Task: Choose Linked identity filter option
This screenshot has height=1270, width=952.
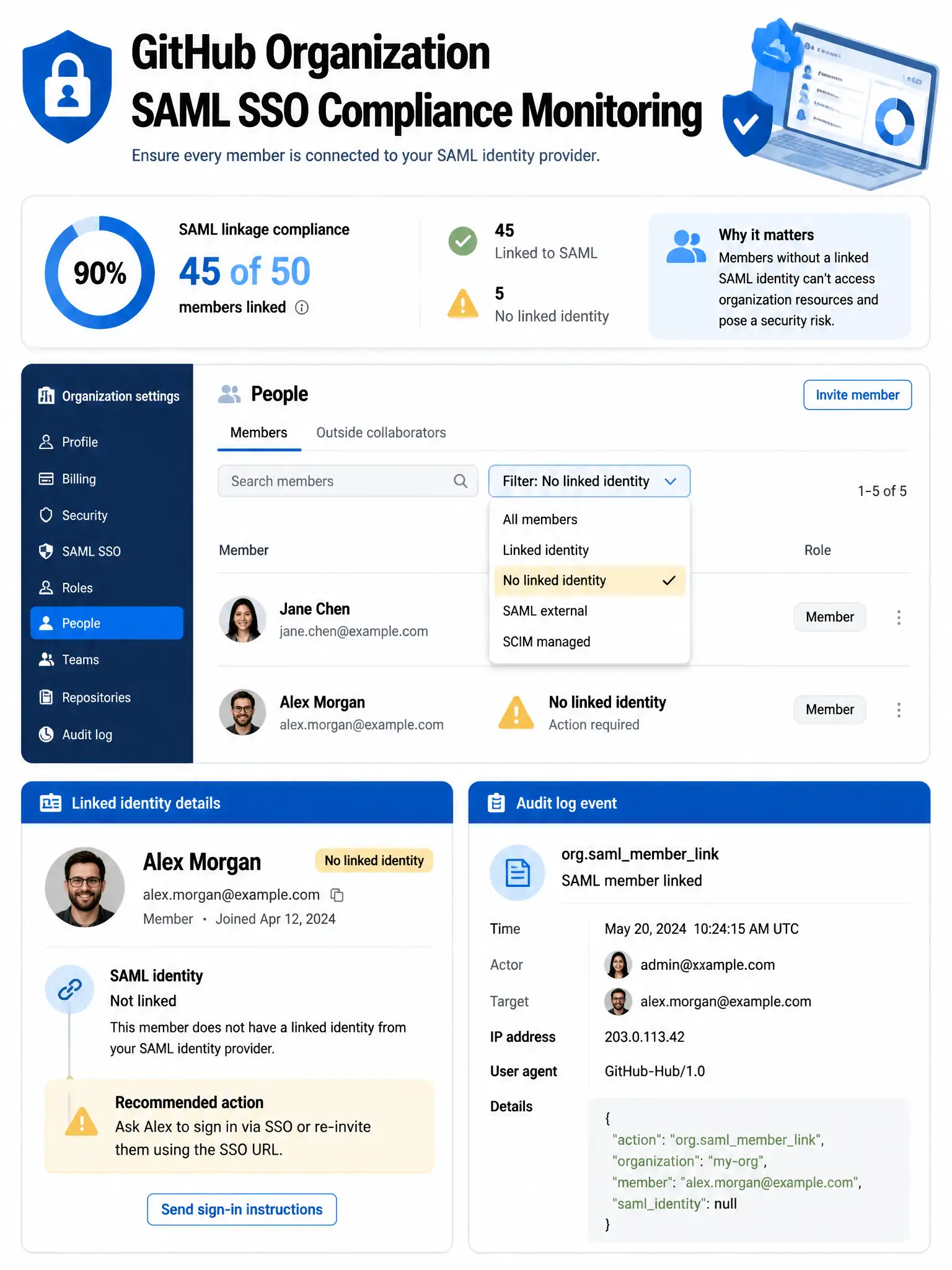Action: [x=589, y=550]
